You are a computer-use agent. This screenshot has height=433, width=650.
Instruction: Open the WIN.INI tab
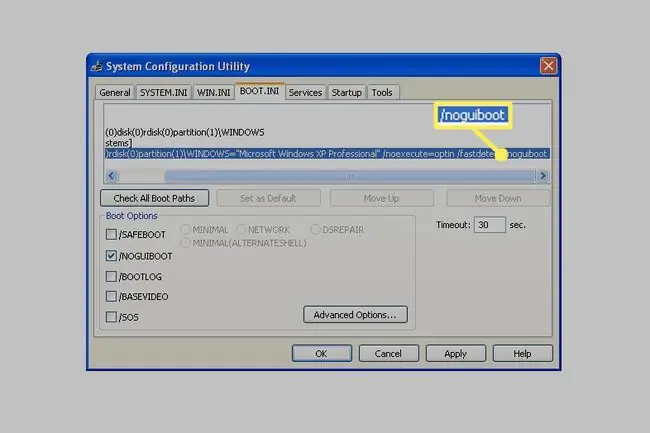213,92
